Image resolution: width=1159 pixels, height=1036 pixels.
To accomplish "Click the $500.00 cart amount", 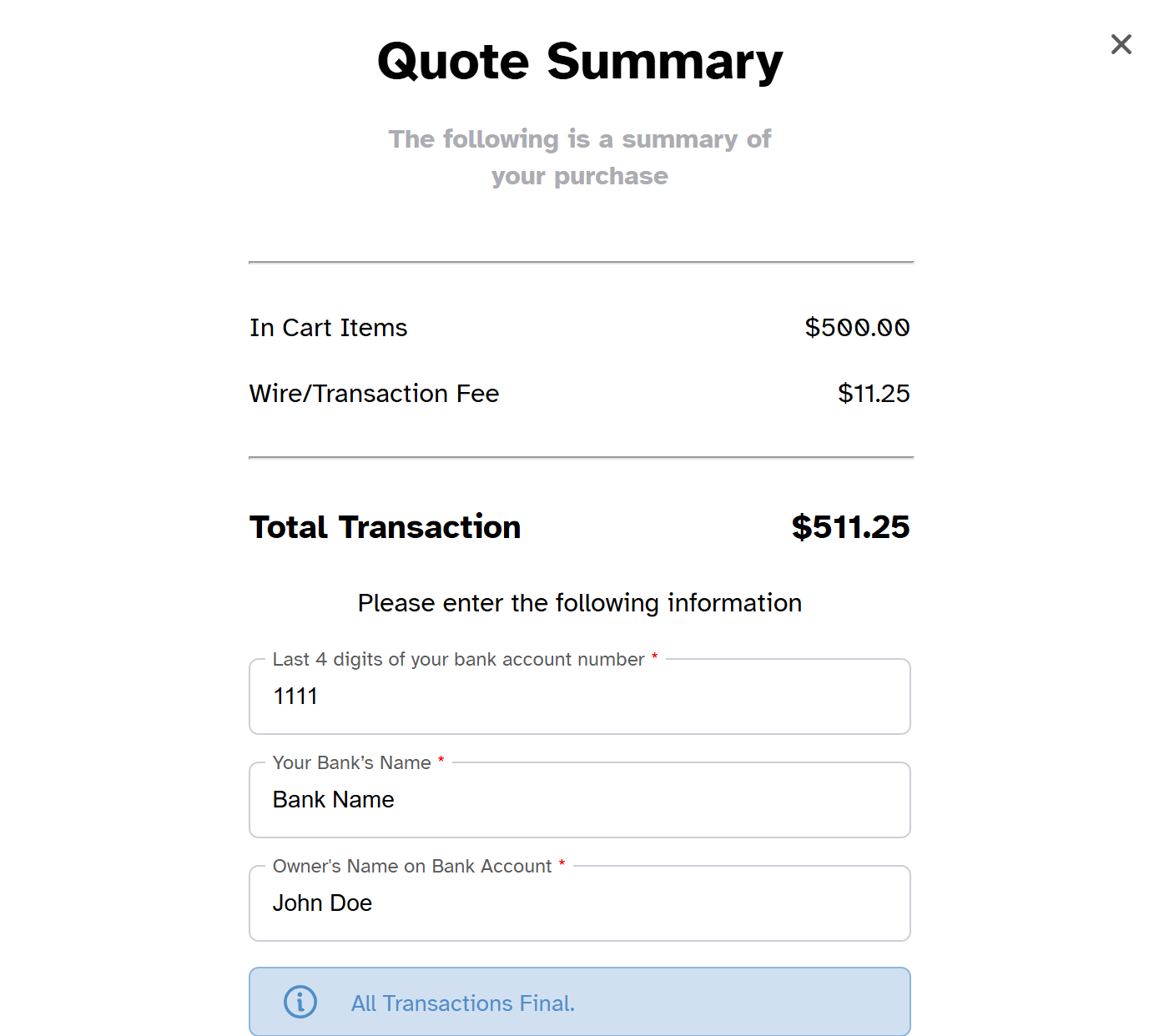I will pos(857,328).
